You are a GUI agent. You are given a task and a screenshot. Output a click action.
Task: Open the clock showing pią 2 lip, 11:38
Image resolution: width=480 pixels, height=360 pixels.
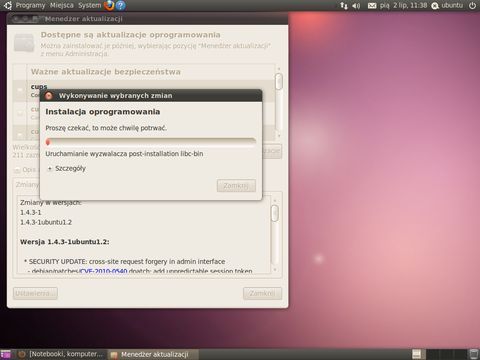pyautogui.click(x=403, y=5)
